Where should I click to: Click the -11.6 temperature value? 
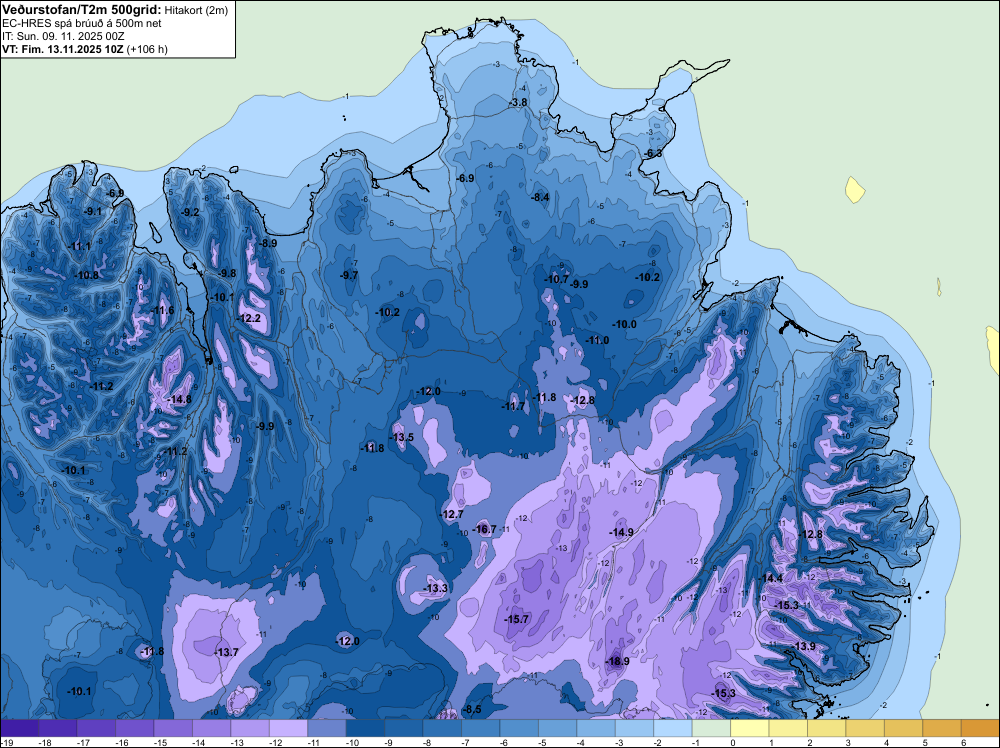click(162, 311)
